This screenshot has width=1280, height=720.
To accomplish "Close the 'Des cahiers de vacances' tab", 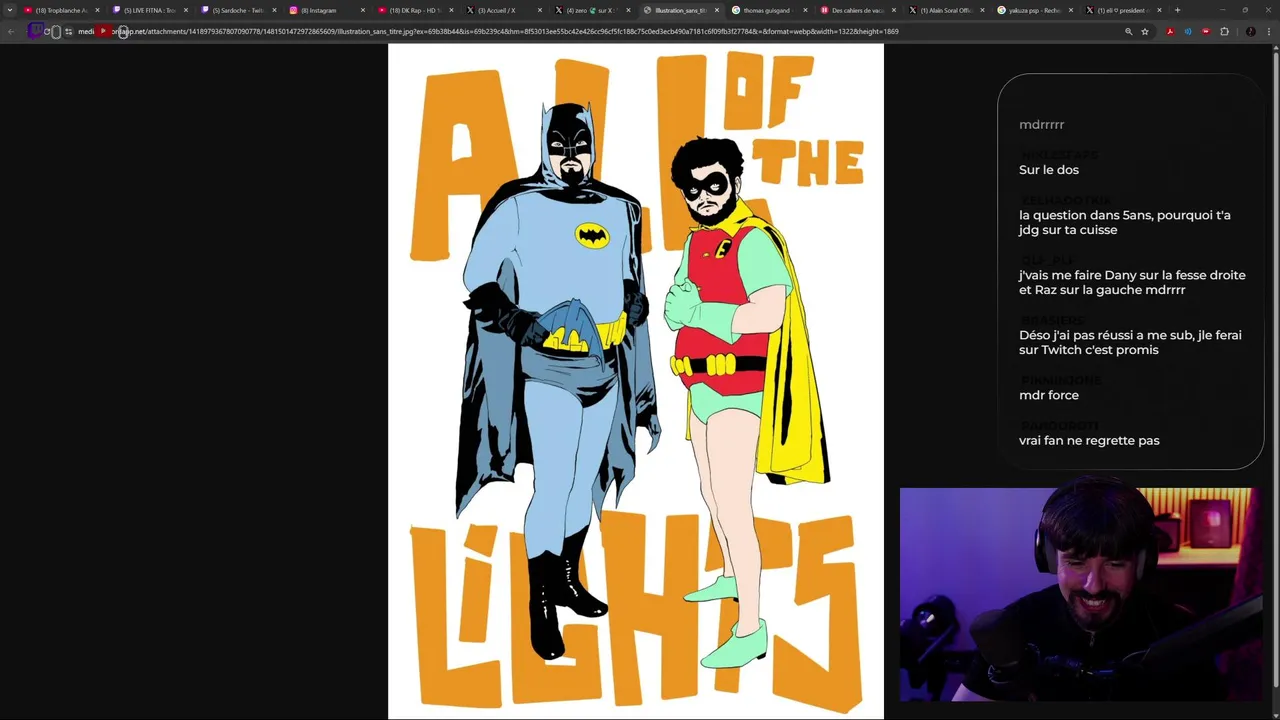I will pos(894,10).
